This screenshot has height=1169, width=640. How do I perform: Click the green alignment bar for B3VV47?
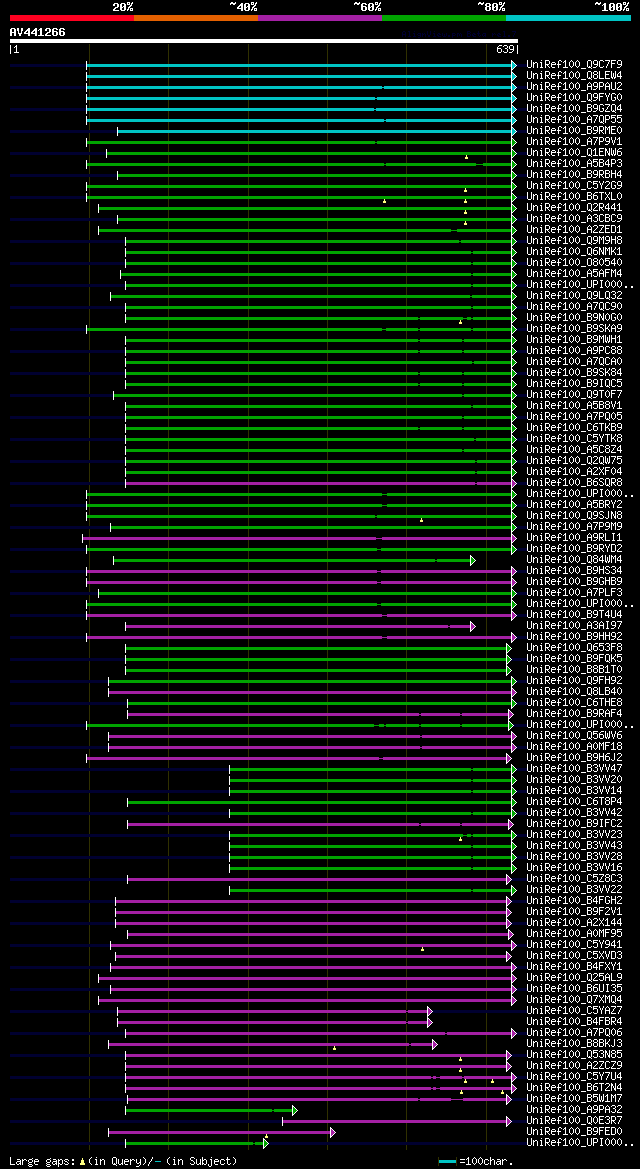pyautogui.click(x=372, y=769)
